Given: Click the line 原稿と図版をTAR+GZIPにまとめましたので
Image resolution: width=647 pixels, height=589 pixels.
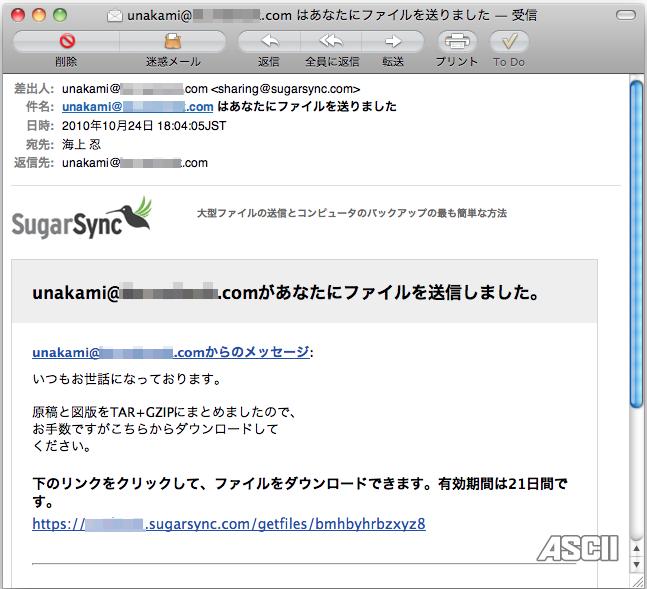Looking at the screenshot, I should pos(164,412).
